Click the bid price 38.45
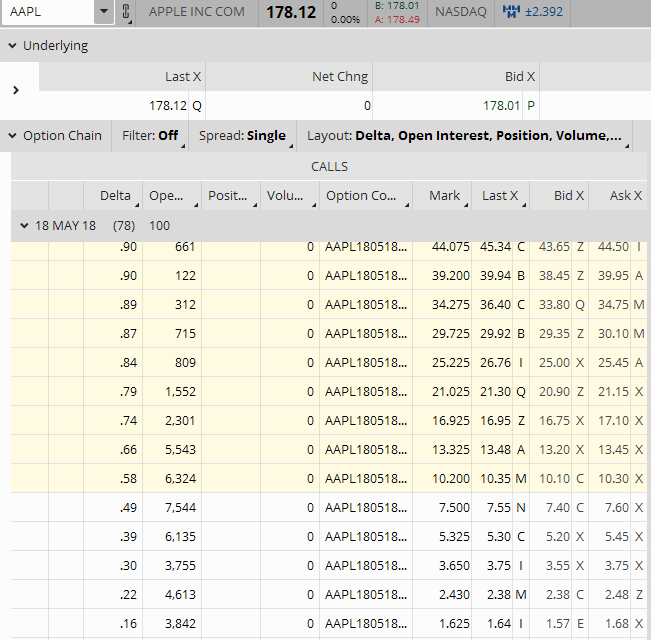The width and height of the screenshot is (651, 640). (x=554, y=276)
